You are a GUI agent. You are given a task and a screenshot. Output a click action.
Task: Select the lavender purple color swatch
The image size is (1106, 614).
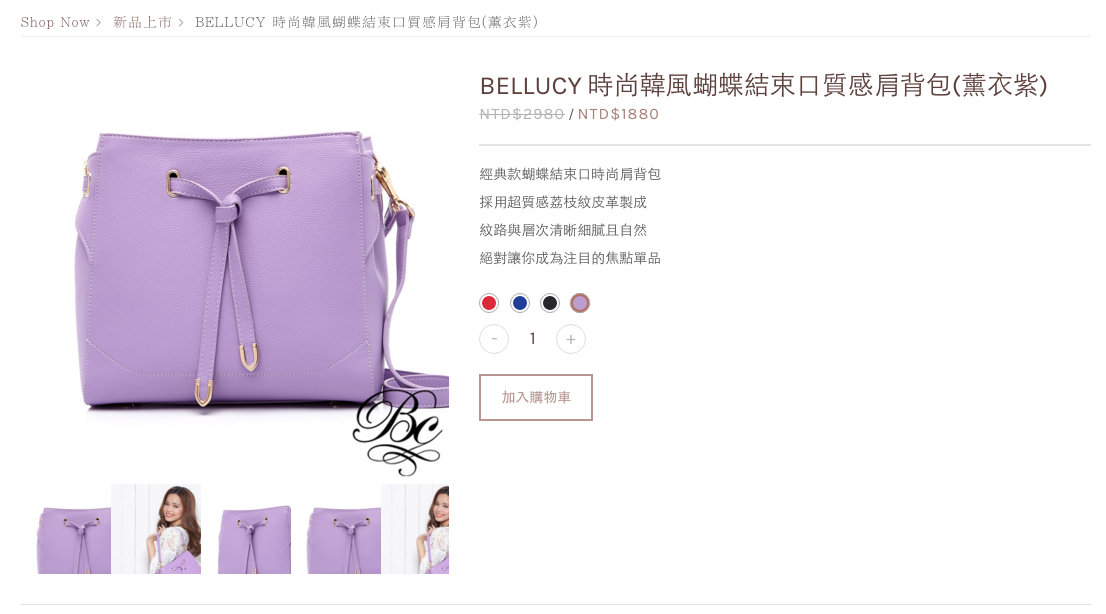(580, 303)
